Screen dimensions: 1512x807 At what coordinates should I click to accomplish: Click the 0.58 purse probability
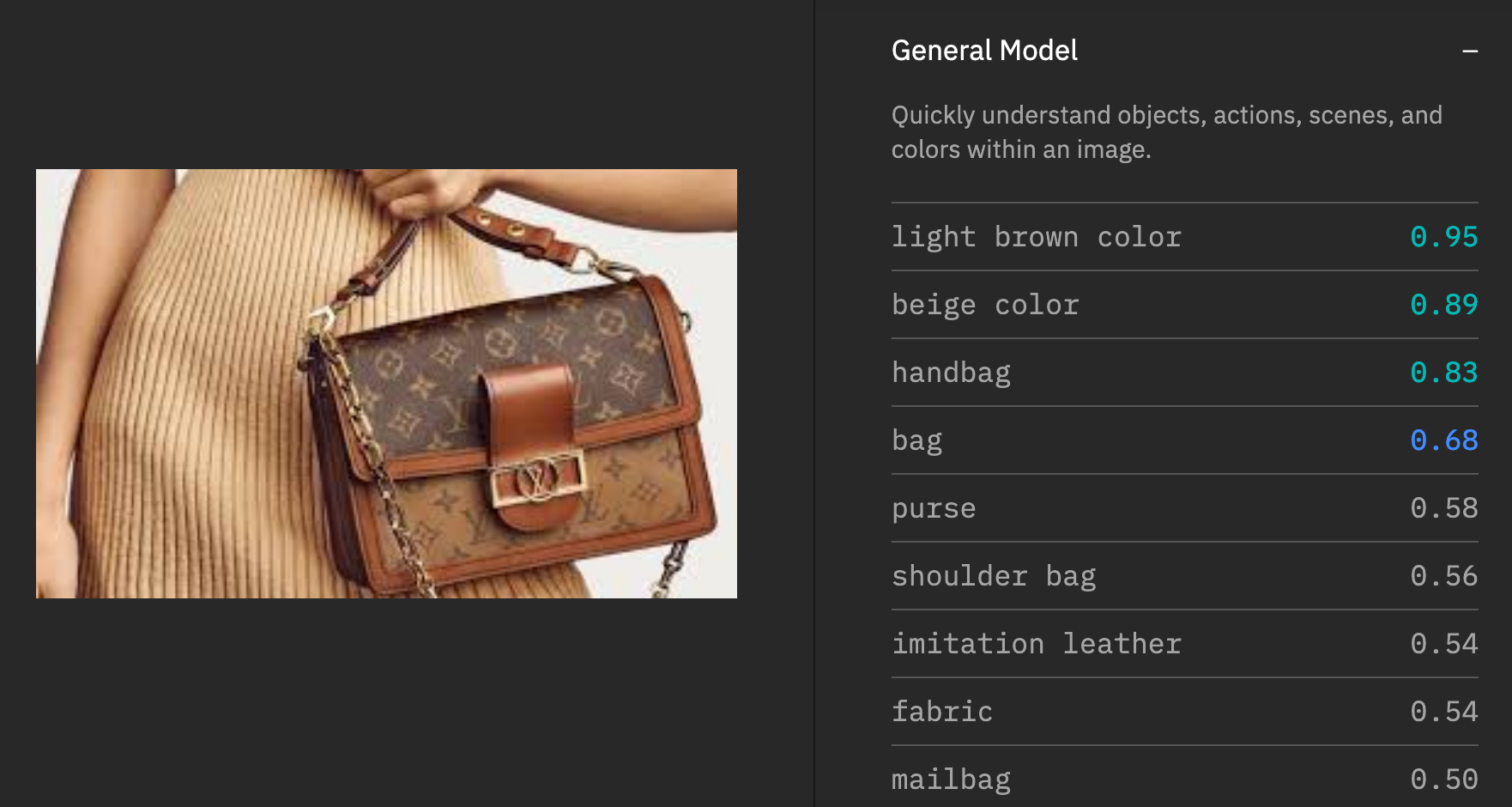pyautogui.click(x=1444, y=508)
